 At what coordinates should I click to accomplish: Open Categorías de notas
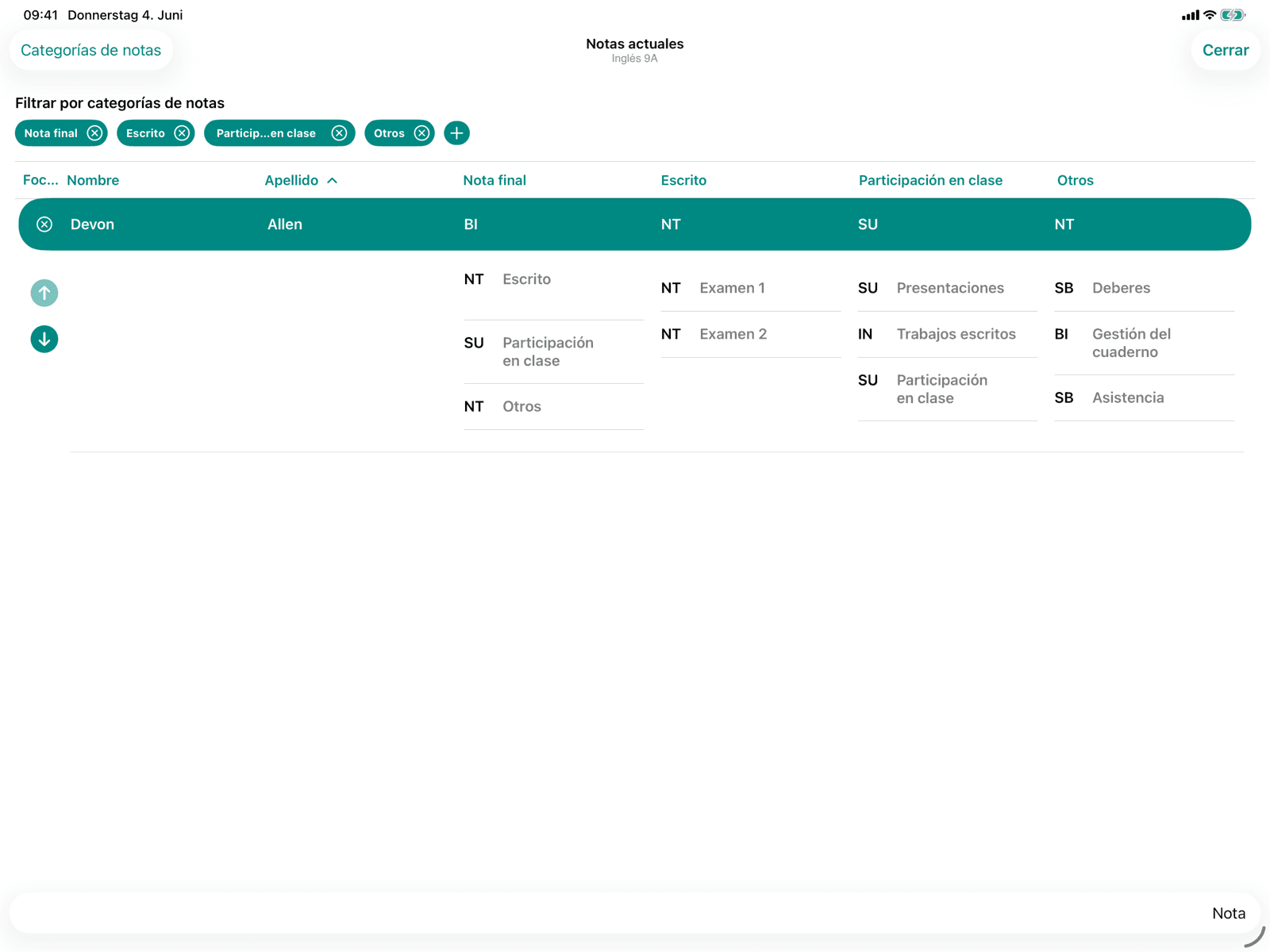[x=90, y=50]
